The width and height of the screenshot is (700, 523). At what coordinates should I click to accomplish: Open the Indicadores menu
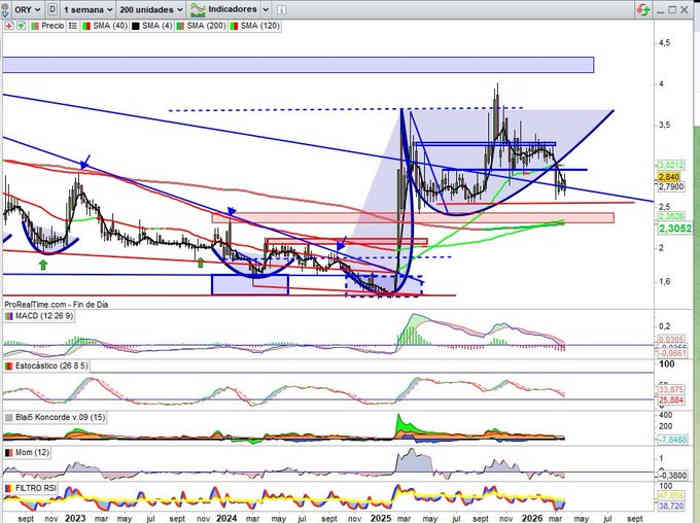coord(231,8)
